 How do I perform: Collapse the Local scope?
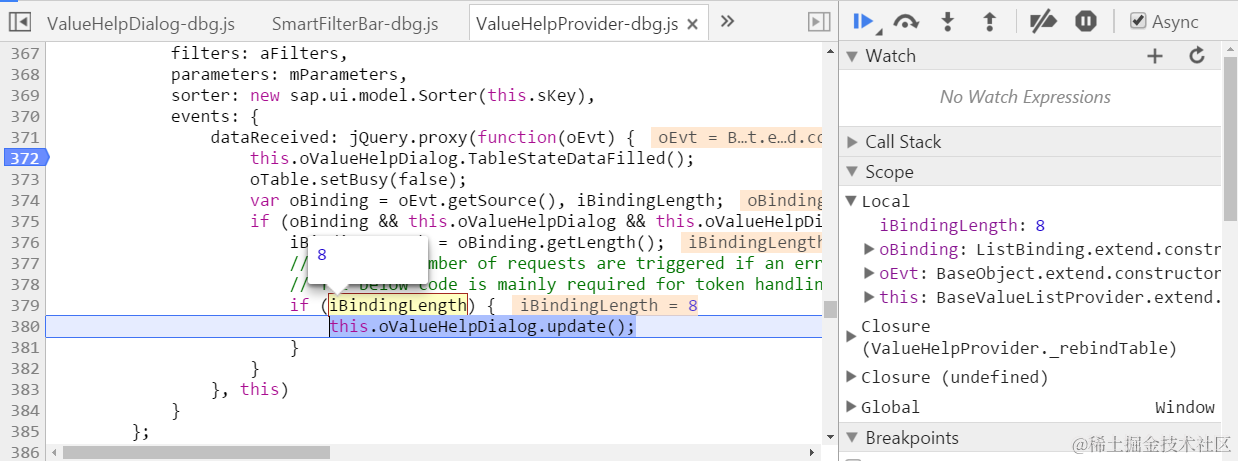click(x=852, y=202)
